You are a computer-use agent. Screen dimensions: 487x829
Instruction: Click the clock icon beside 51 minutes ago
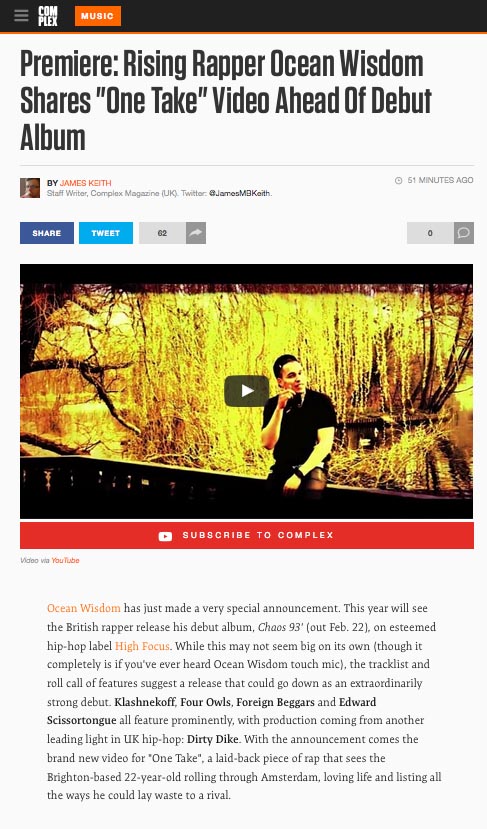click(399, 180)
